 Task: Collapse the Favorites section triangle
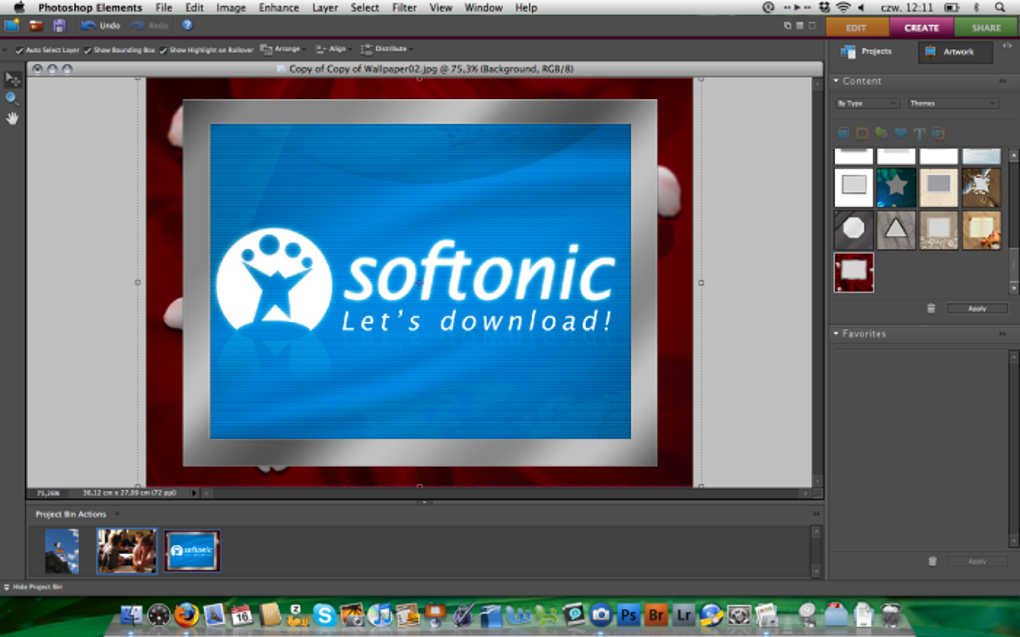[837, 333]
